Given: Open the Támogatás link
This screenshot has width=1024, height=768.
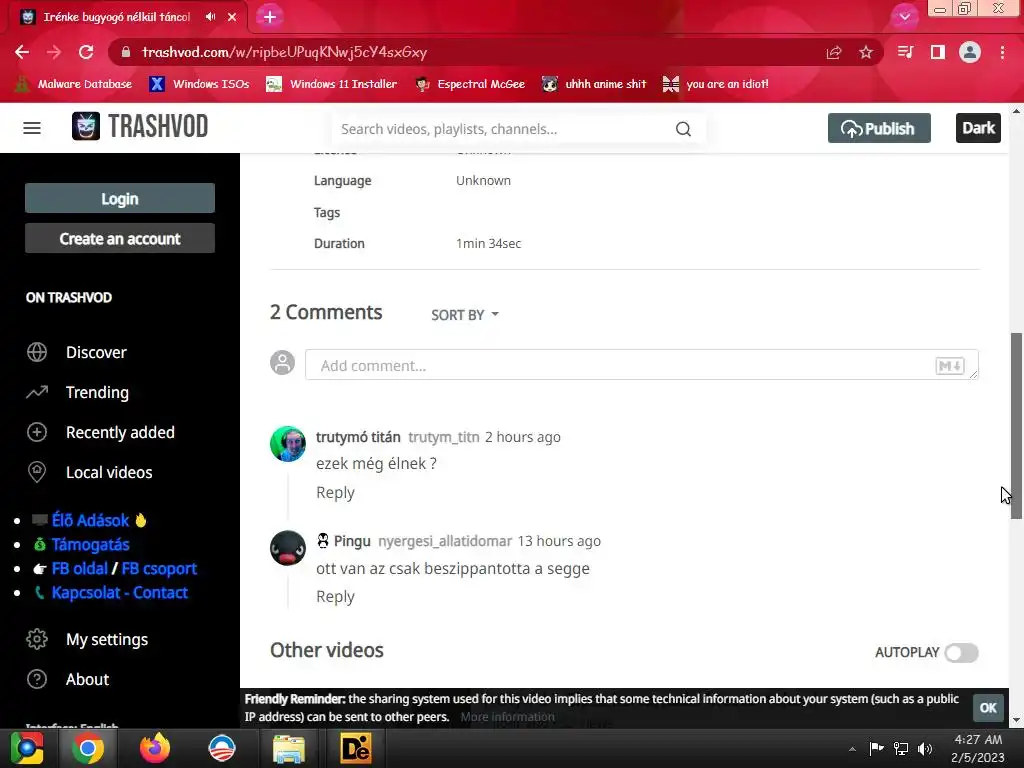Looking at the screenshot, I should coord(90,545).
